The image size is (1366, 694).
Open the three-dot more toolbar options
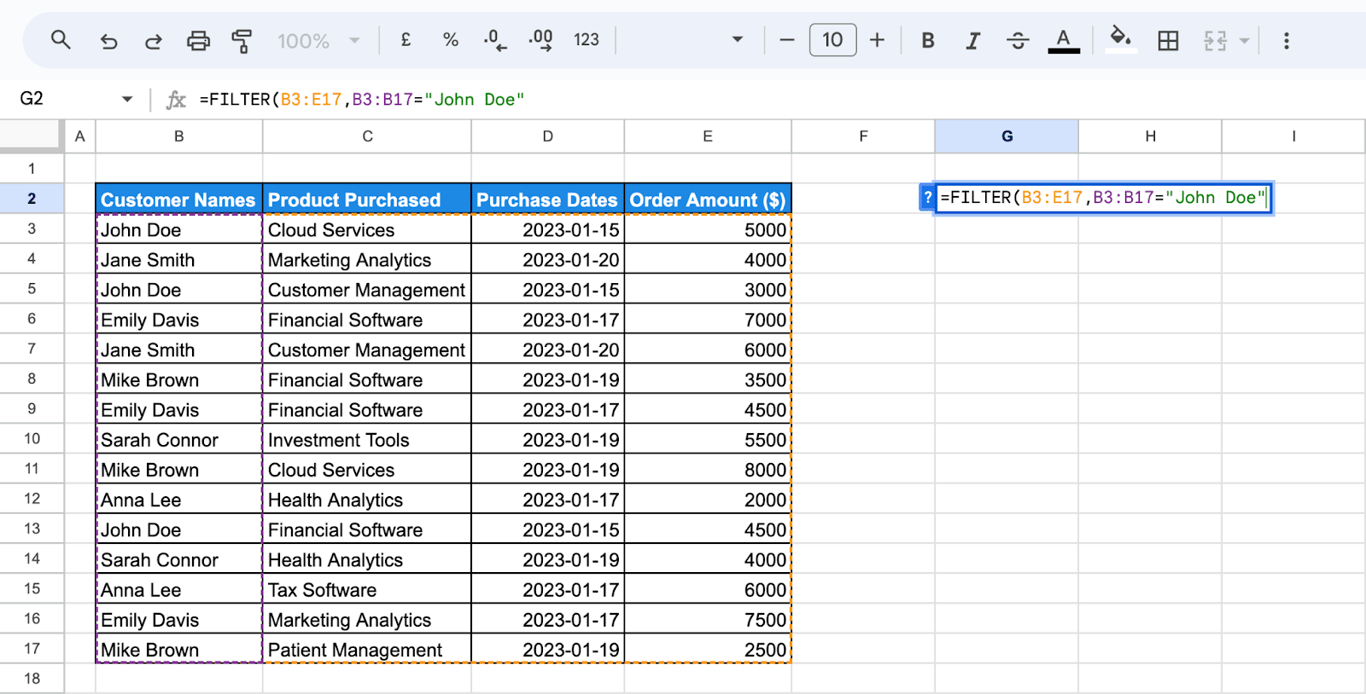(1286, 41)
